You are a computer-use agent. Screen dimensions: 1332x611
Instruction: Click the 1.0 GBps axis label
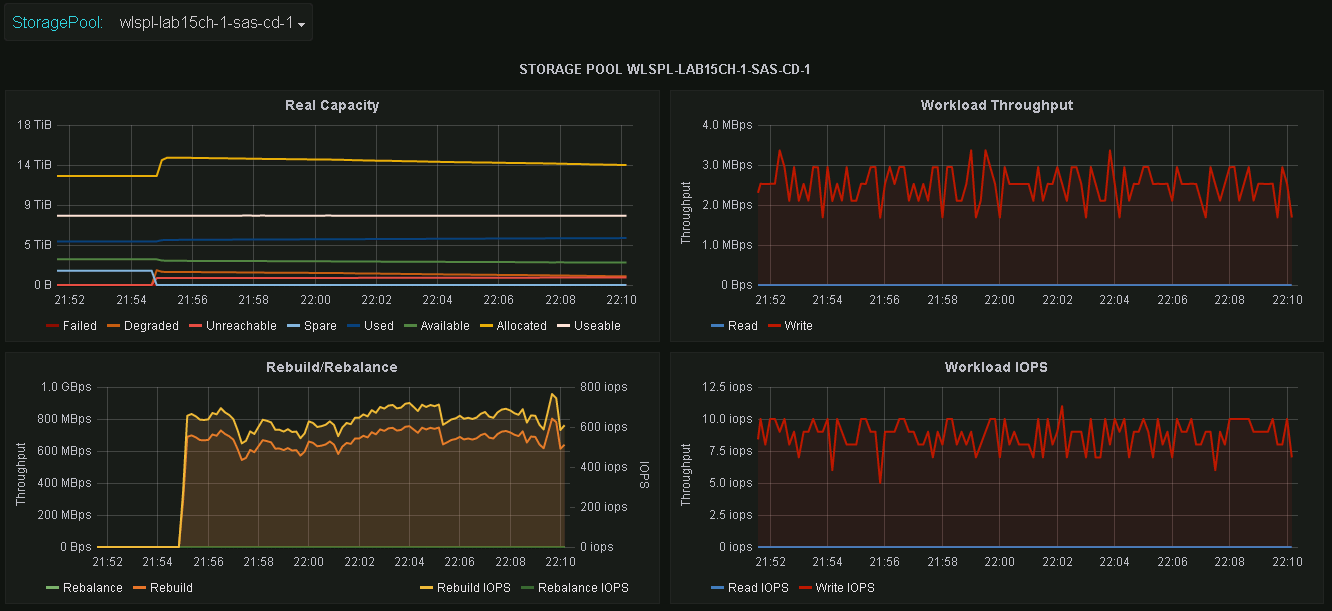coord(65,387)
